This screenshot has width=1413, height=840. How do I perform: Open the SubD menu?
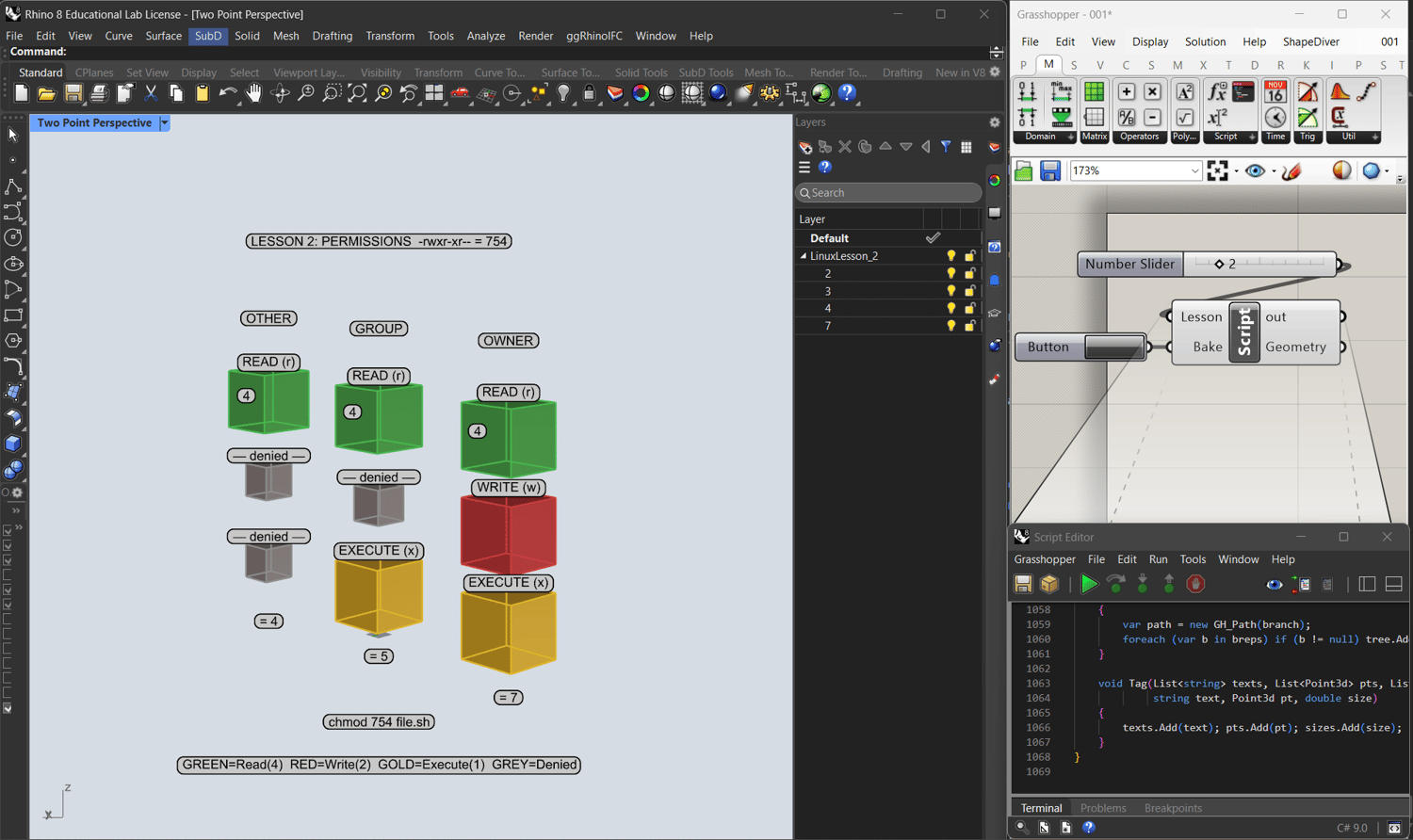(208, 36)
